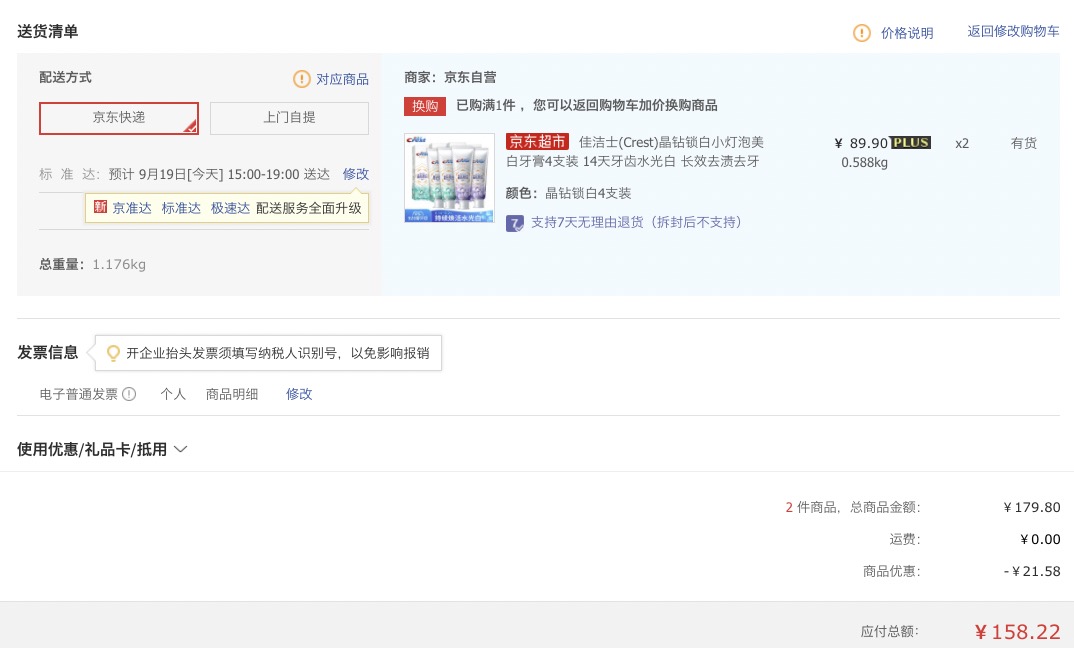Go back via 返回修改购物车
The image size is (1074, 648).
click(x=1013, y=32)
